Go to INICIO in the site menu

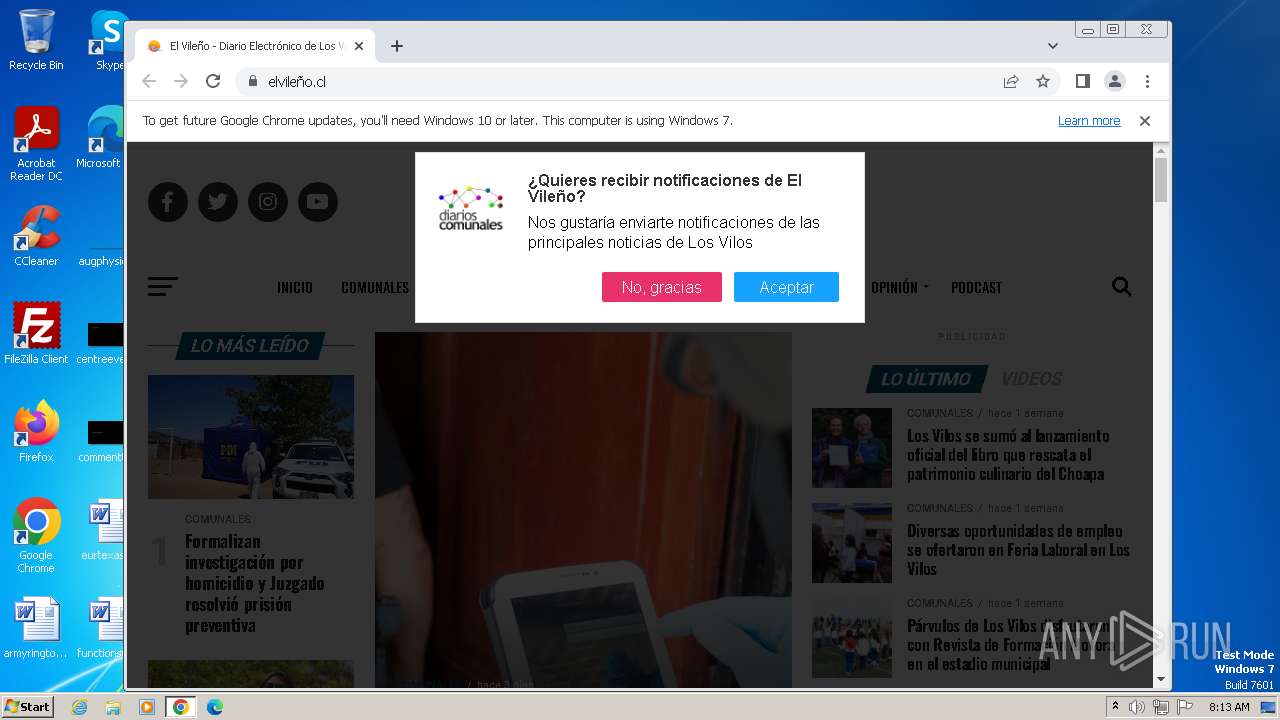click(x=295, y=287)
